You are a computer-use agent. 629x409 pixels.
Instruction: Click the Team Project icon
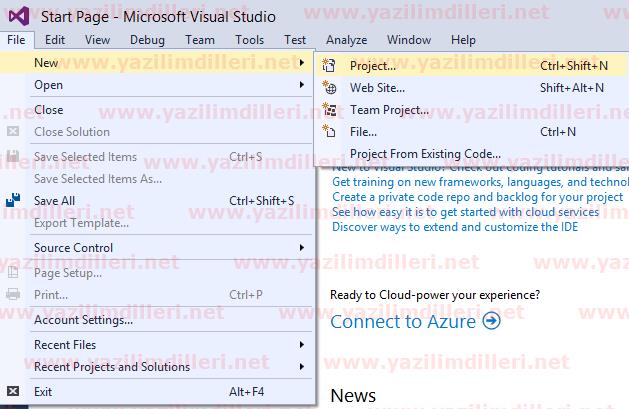(x=329, y=110)
